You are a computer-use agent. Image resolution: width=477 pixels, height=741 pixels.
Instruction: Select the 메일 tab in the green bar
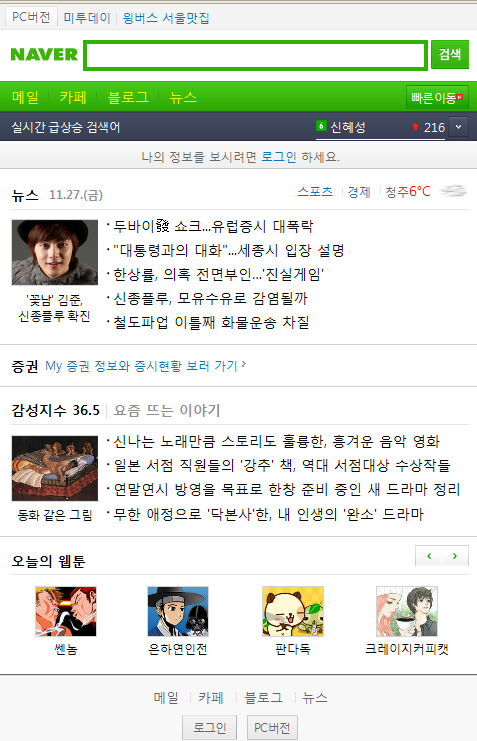pos(26,97)
